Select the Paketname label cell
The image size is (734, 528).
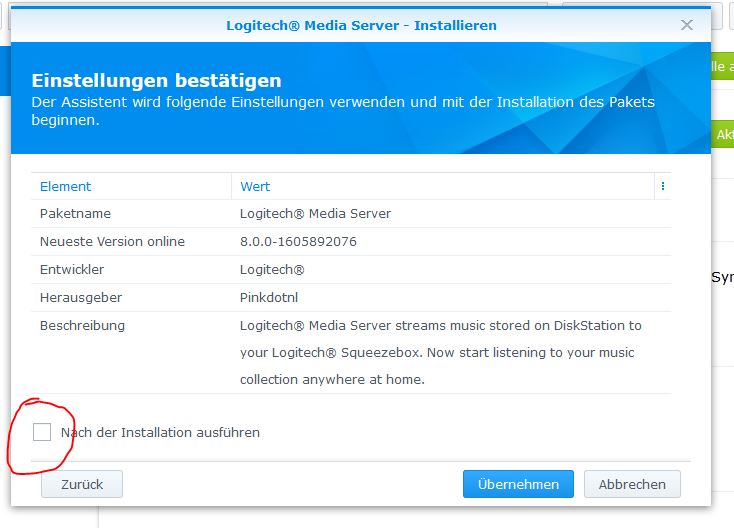pyautogui.click(x=131, y=213)
